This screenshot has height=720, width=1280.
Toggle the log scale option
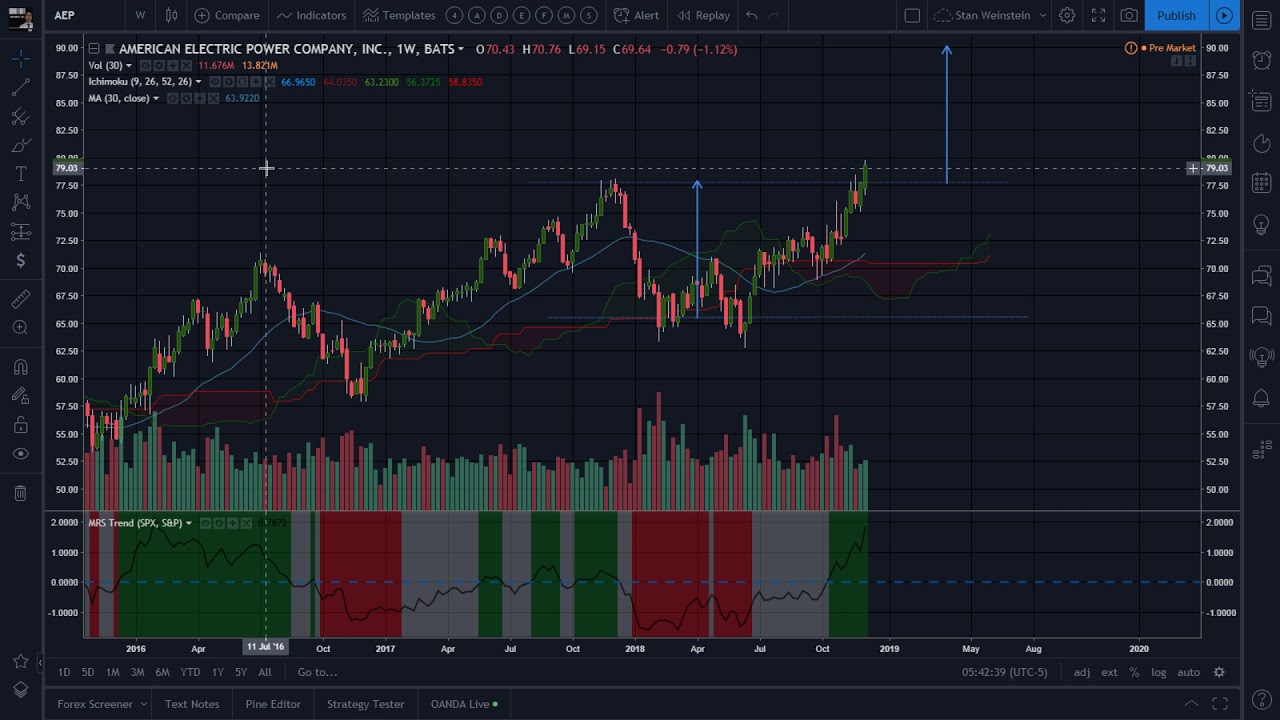[x=1158, y=672]
